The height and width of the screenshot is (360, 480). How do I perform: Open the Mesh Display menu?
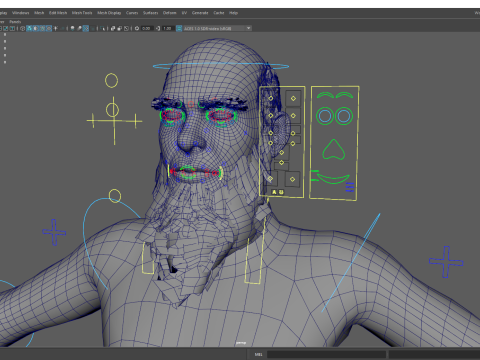(x=109, y=13)
